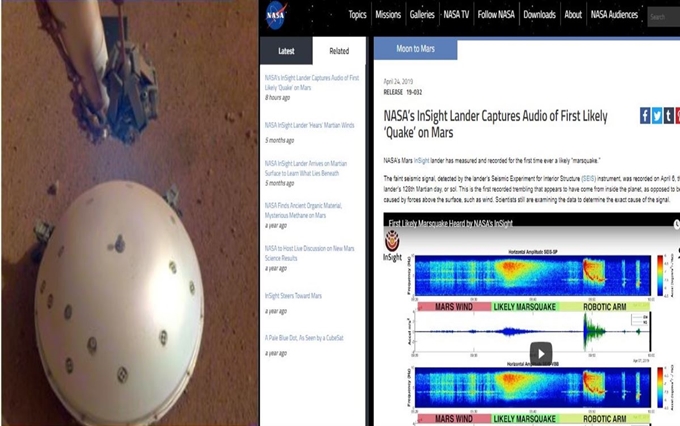
Task: Click the article headline text
Action: click(495, 124)
